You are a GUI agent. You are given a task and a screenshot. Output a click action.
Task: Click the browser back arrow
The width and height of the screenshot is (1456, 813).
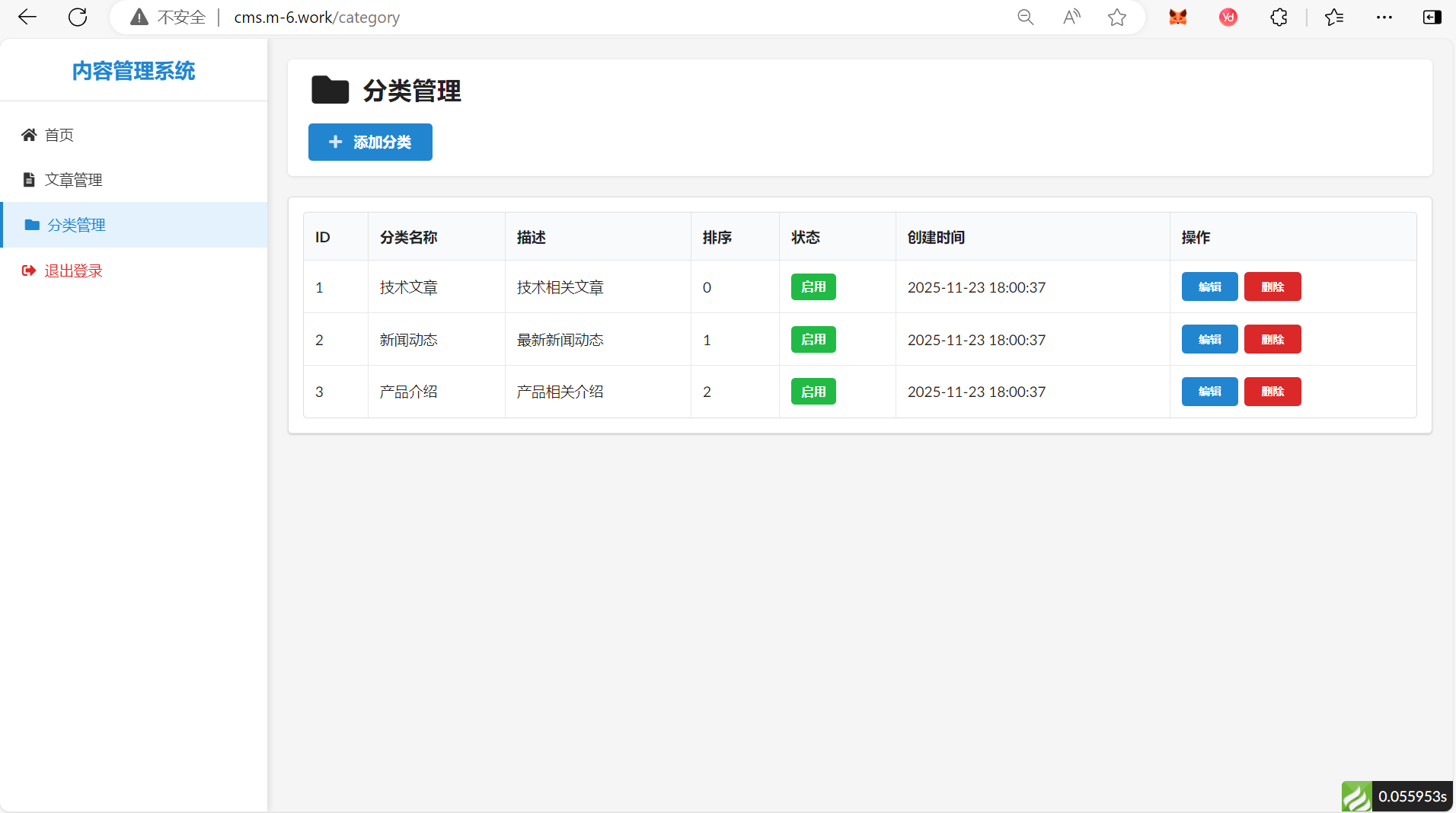point(27,17)
